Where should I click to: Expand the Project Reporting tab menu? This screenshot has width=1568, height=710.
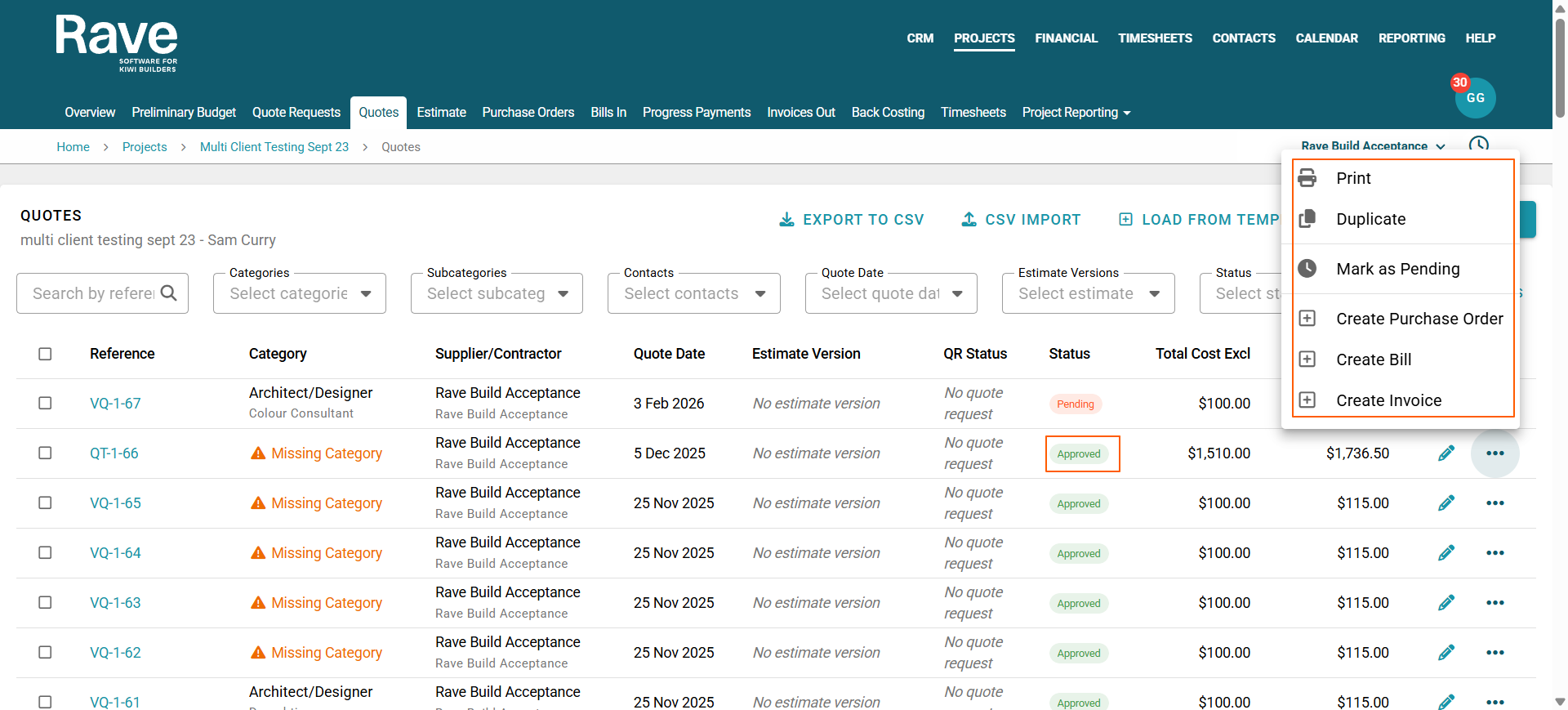pos(1076,113)
